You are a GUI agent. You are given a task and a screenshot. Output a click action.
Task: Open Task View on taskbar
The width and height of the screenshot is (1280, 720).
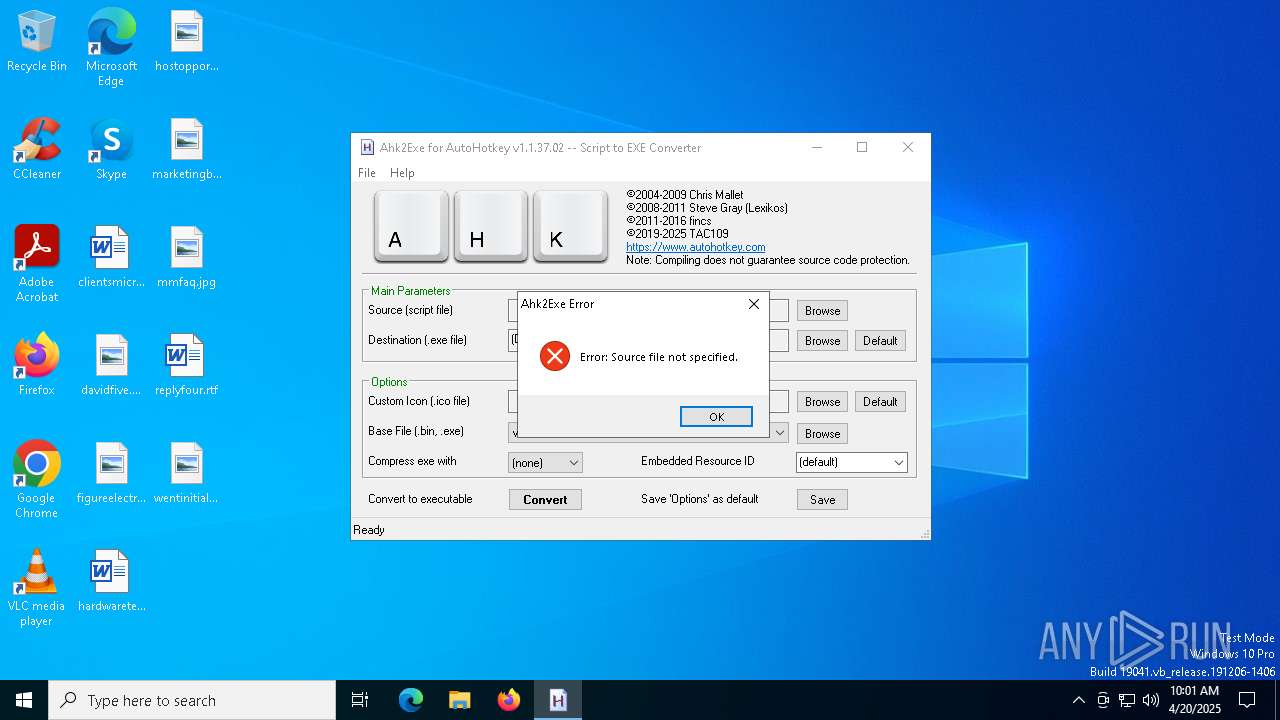click(360, 700)
